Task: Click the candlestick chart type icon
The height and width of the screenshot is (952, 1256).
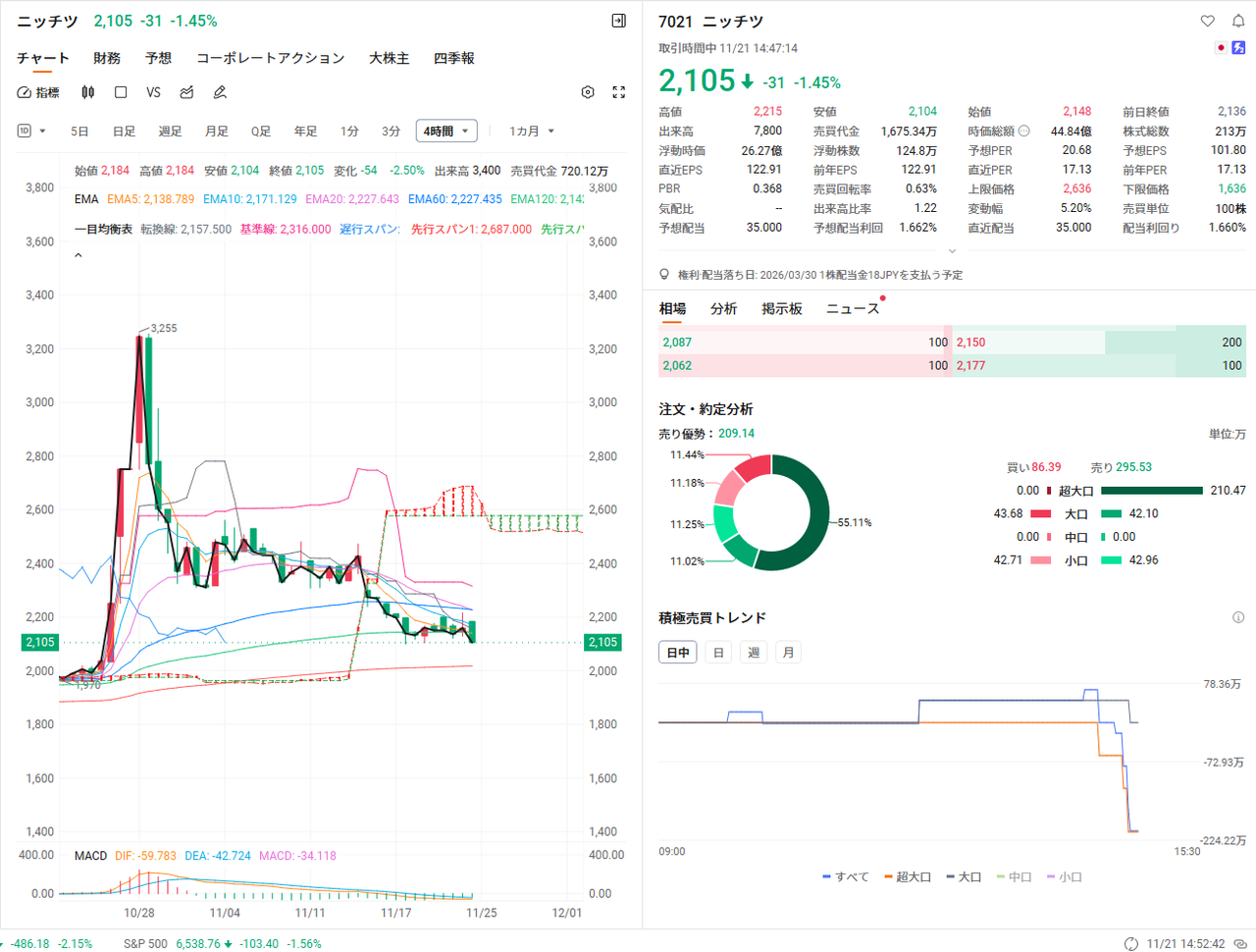Action: point(88,92)
